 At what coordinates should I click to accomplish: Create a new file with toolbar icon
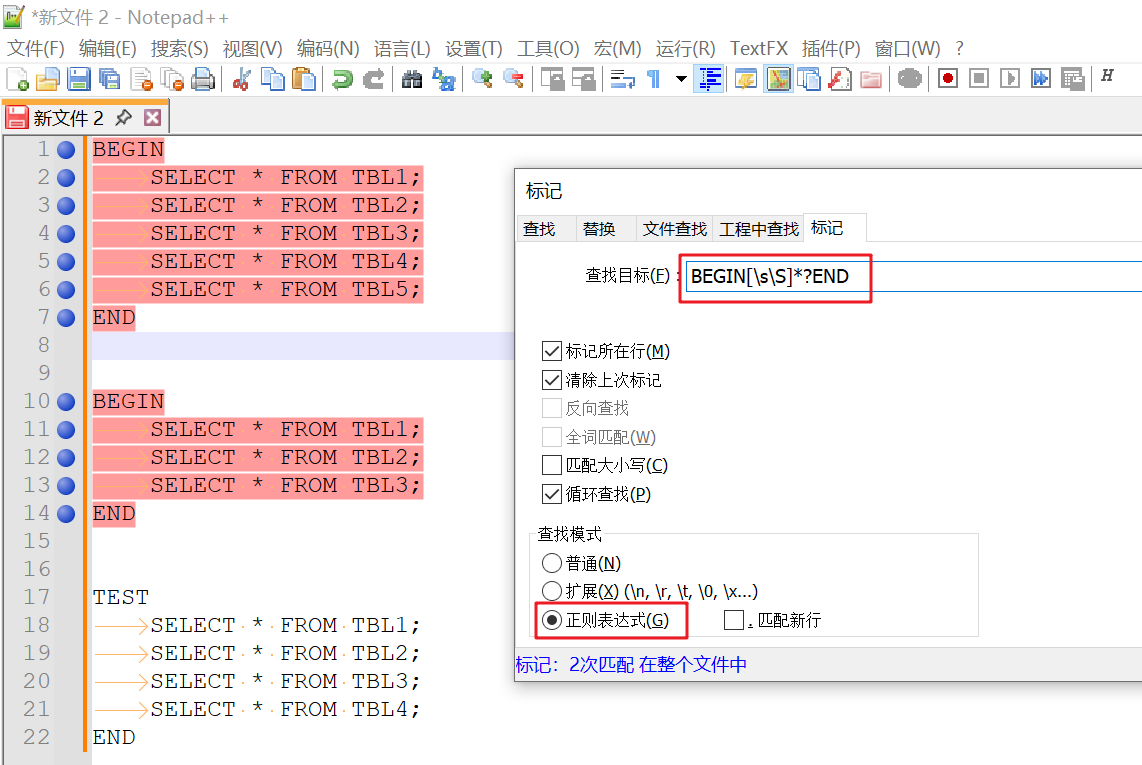point(17,79)
